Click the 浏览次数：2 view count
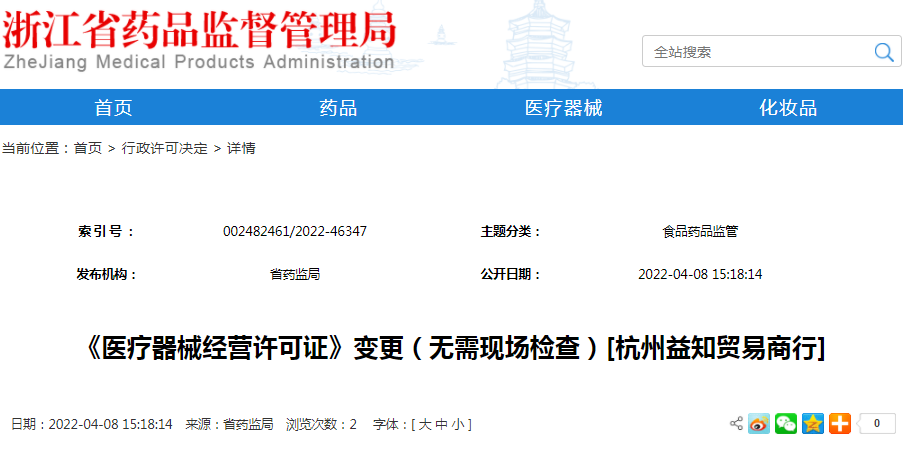 (x=321, y=424)
